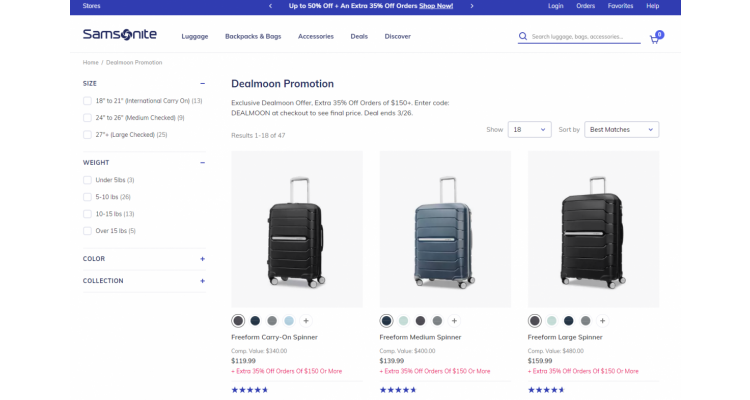Image resolution: width=750 pixels, height=400 pixels.
Task: Show next promo banner arrow
Action: 472,6
